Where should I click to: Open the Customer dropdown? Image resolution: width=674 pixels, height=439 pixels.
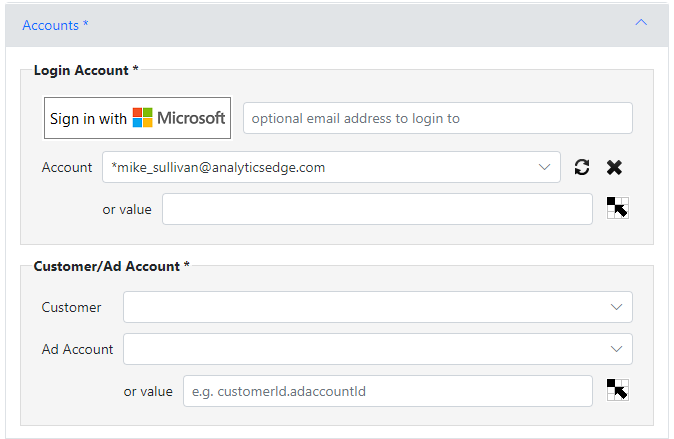[377, 307]
